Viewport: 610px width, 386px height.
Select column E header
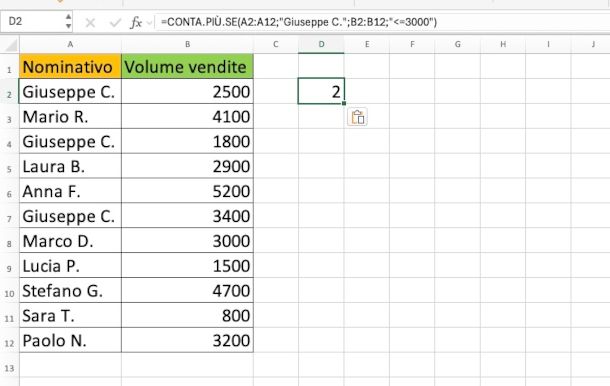click(x=367, y=44)
